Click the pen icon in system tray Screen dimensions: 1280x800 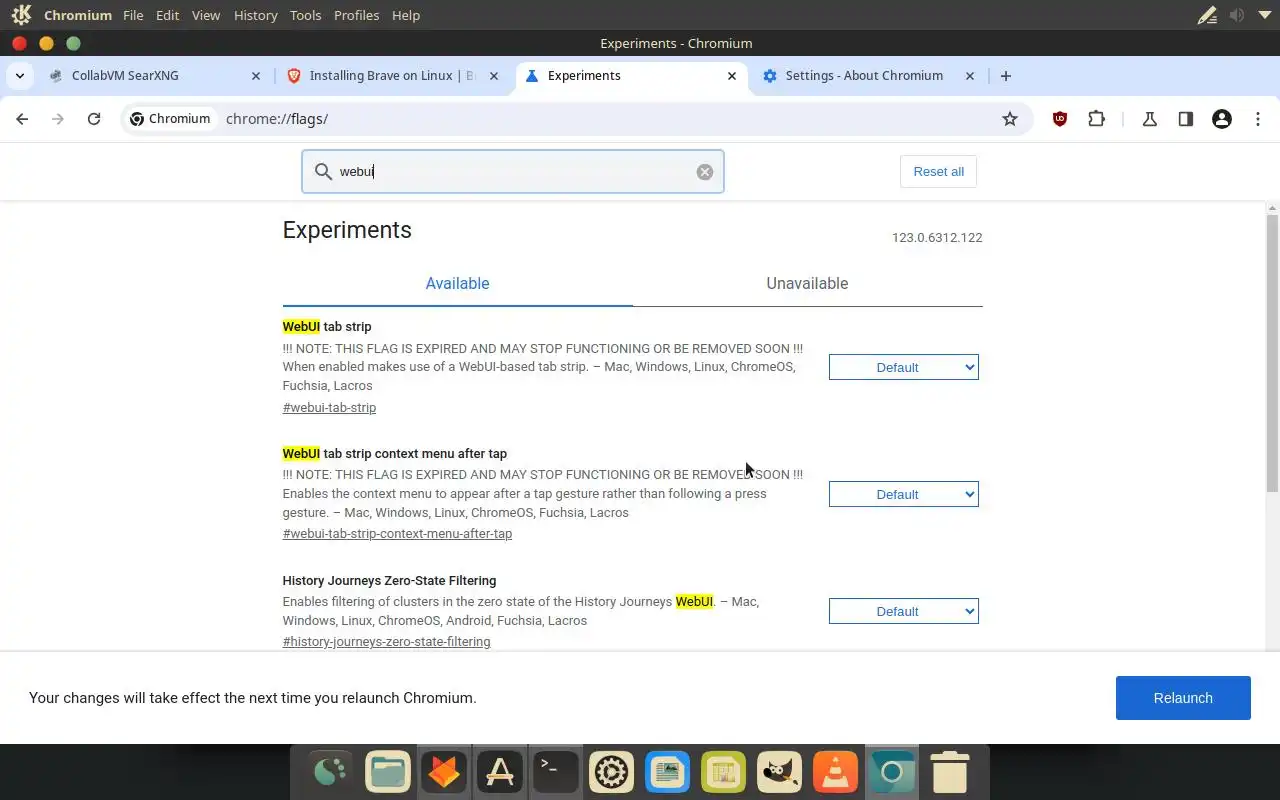coord(1208,15)
